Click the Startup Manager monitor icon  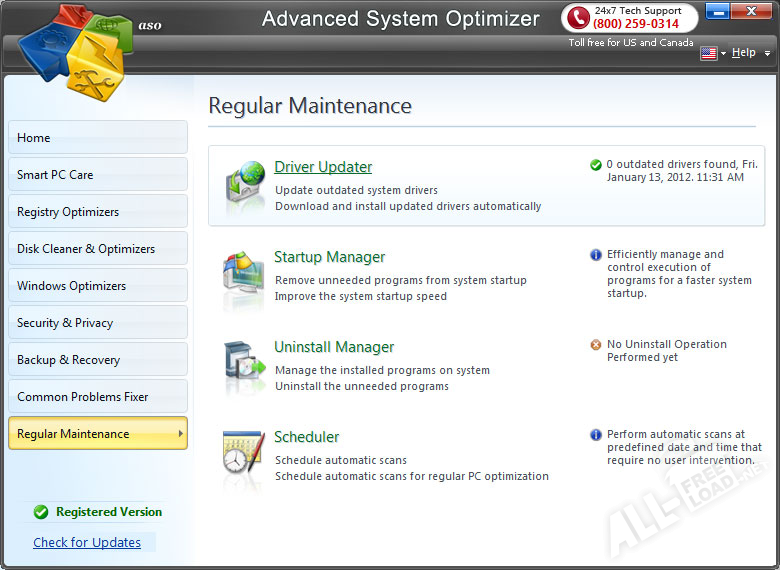pos(243,275)
